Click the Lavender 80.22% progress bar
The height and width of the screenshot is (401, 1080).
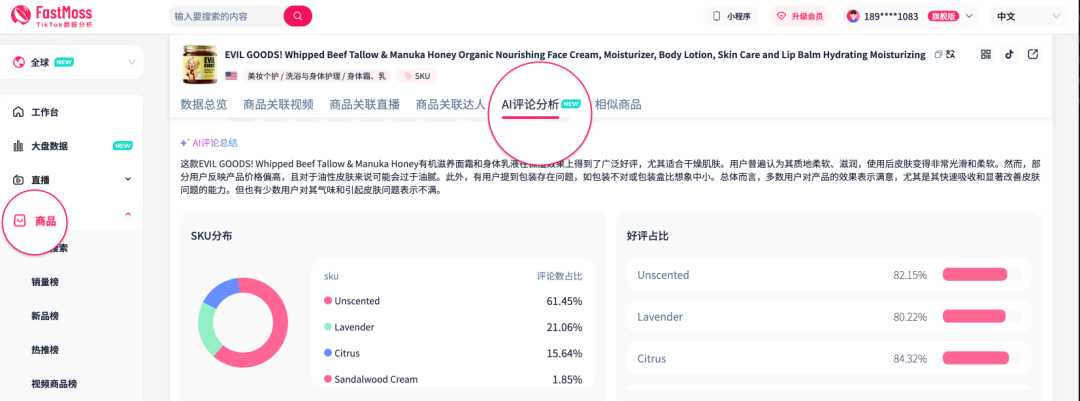[x=982, y=317]
